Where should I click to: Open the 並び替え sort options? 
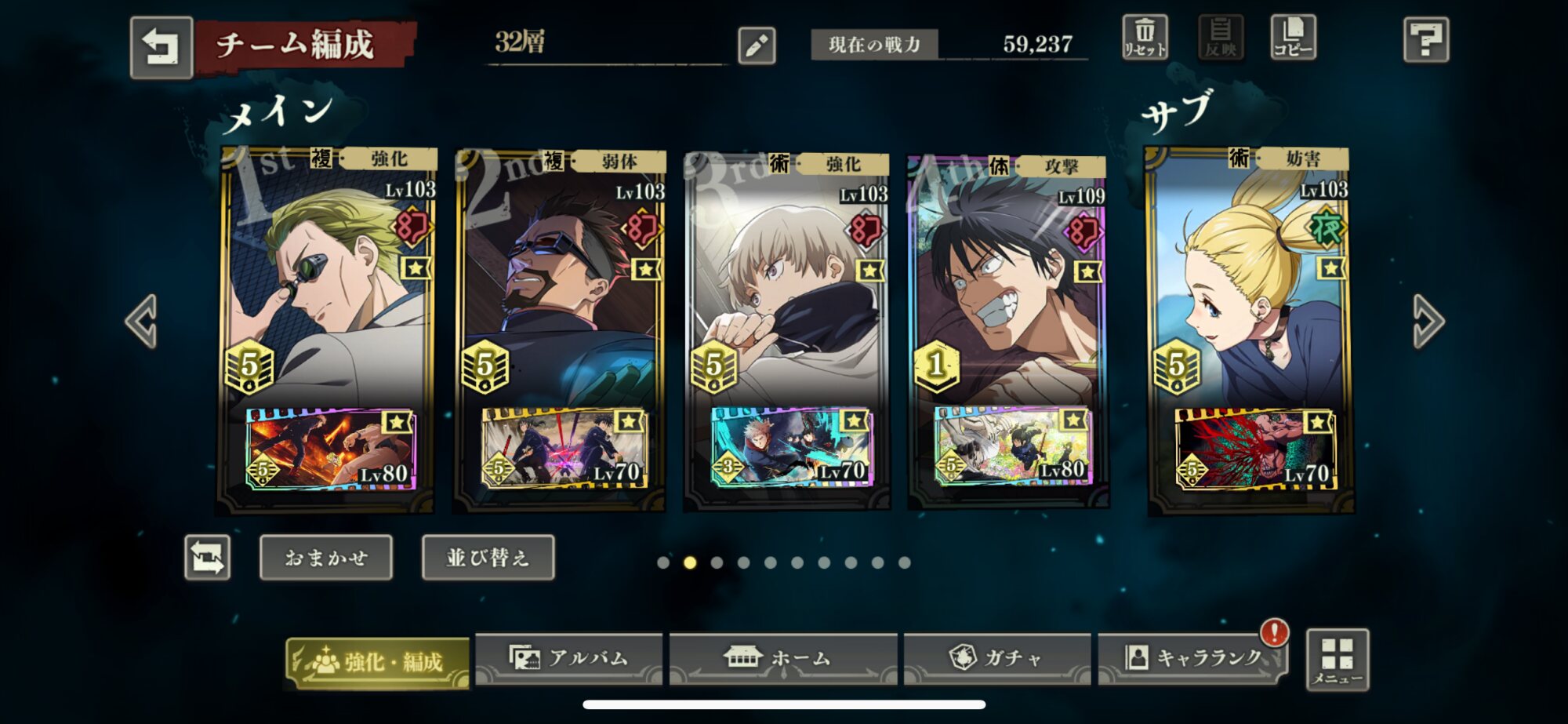coord(488,558)
